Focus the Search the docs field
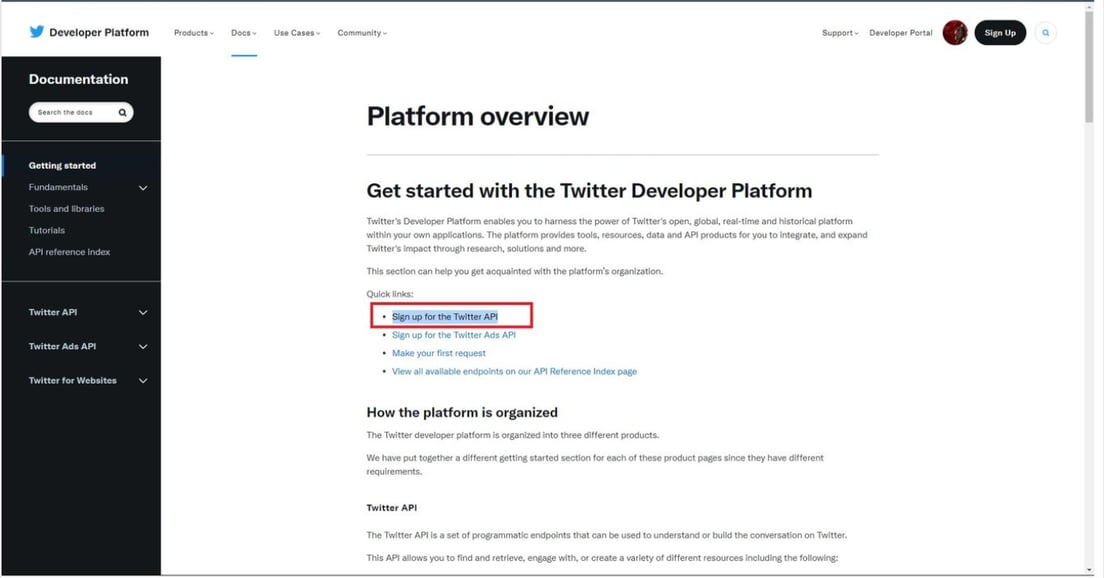Screen dimensions: 1104x578 81,113
